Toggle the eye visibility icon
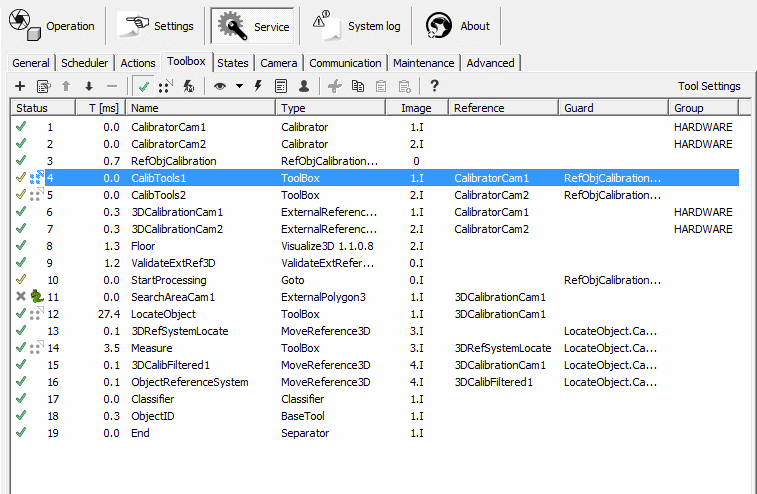The height and width of the screenshot is (494, 757). pos(220,87)
